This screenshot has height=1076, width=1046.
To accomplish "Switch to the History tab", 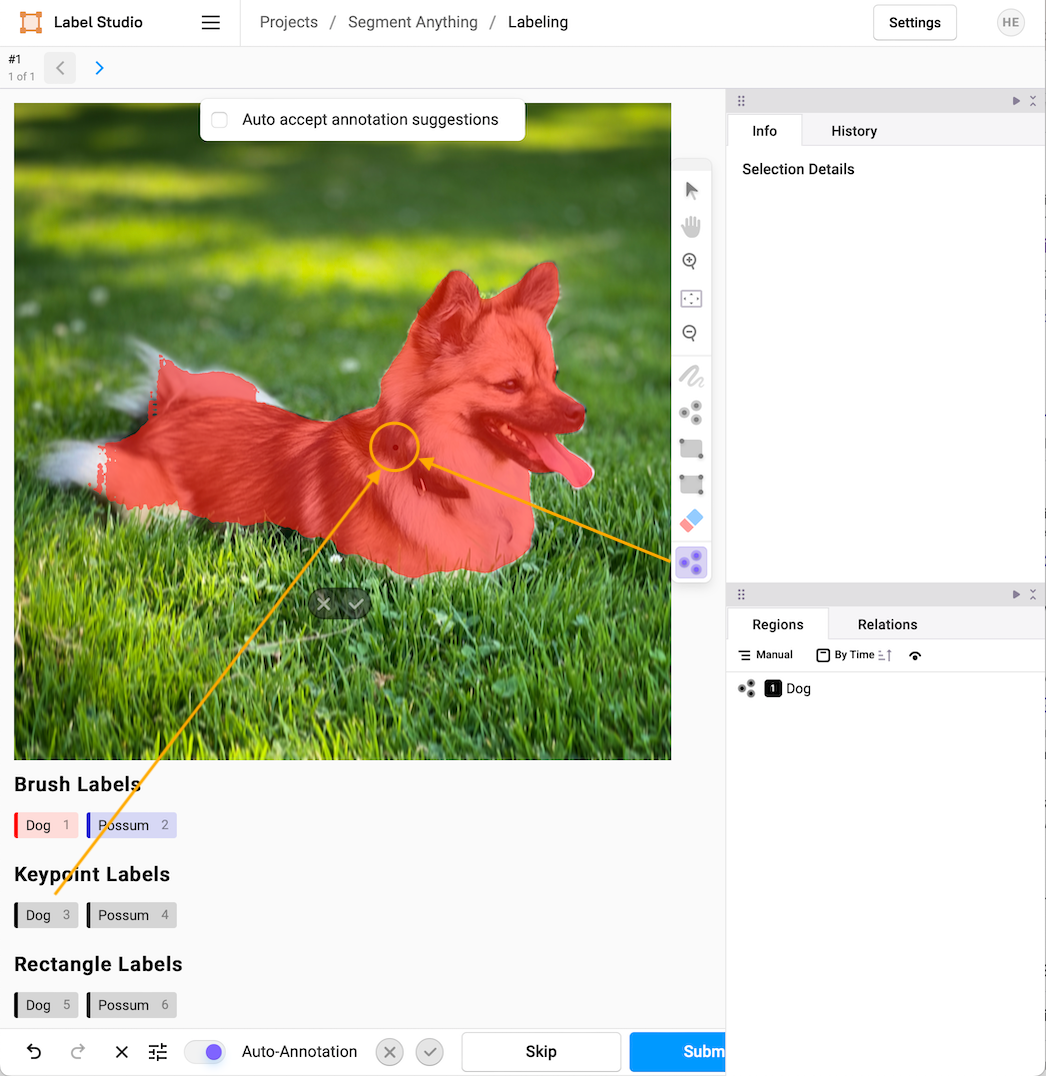I will (x=853, y=131).
